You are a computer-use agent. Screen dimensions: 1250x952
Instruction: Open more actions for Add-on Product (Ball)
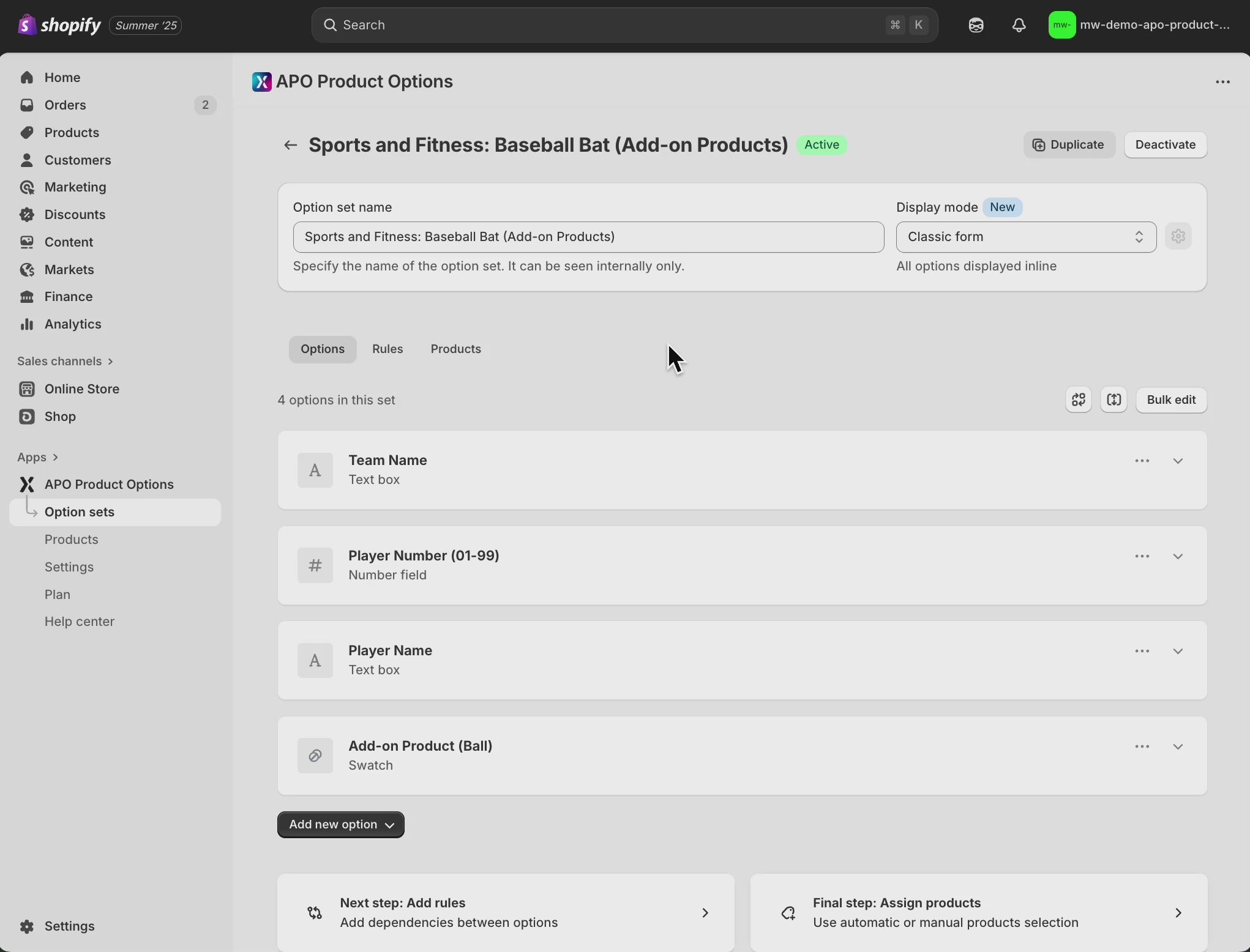coord(1142,746)
